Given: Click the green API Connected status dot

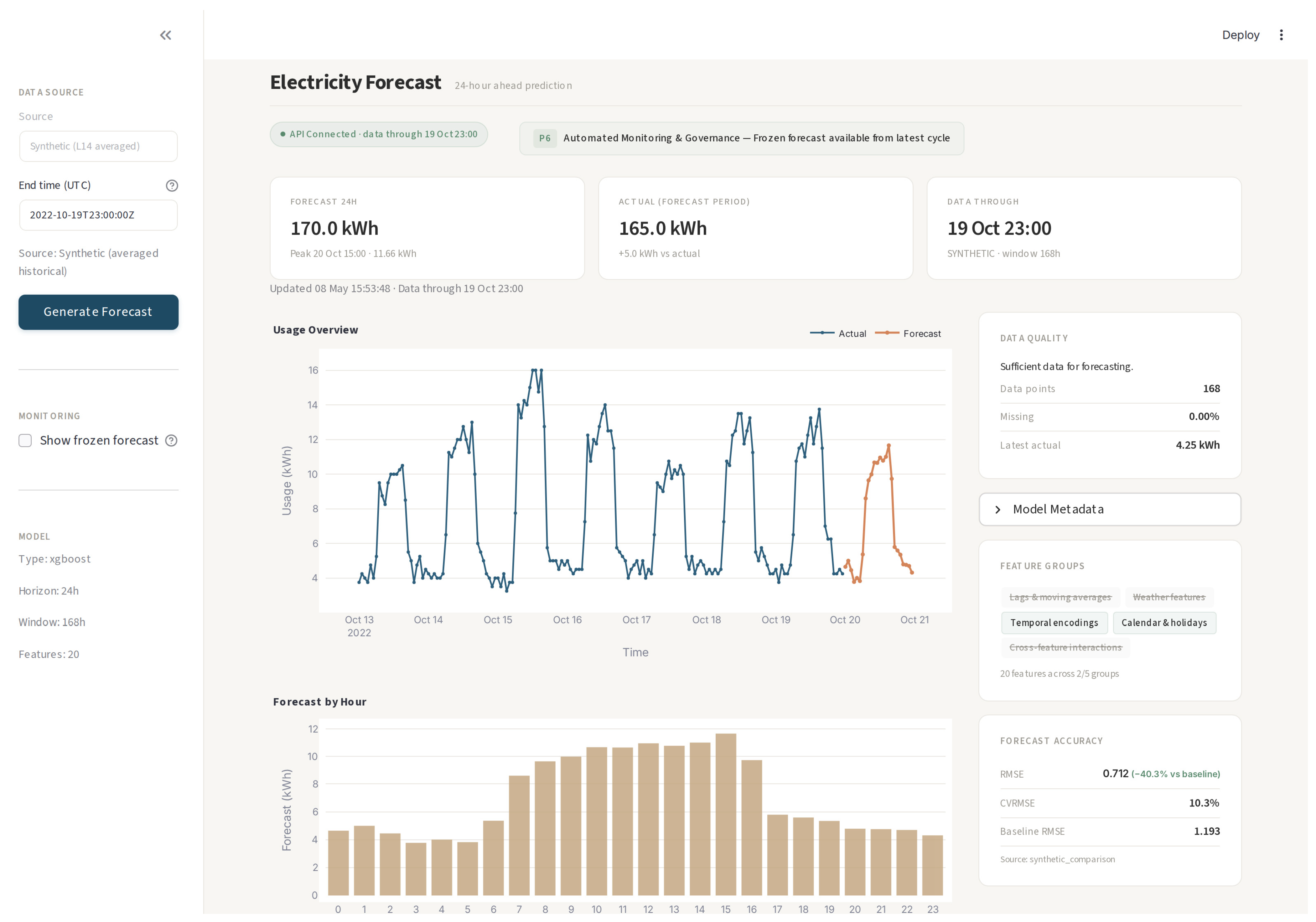Looking at the screenshot, I should (x=282, y=134).
